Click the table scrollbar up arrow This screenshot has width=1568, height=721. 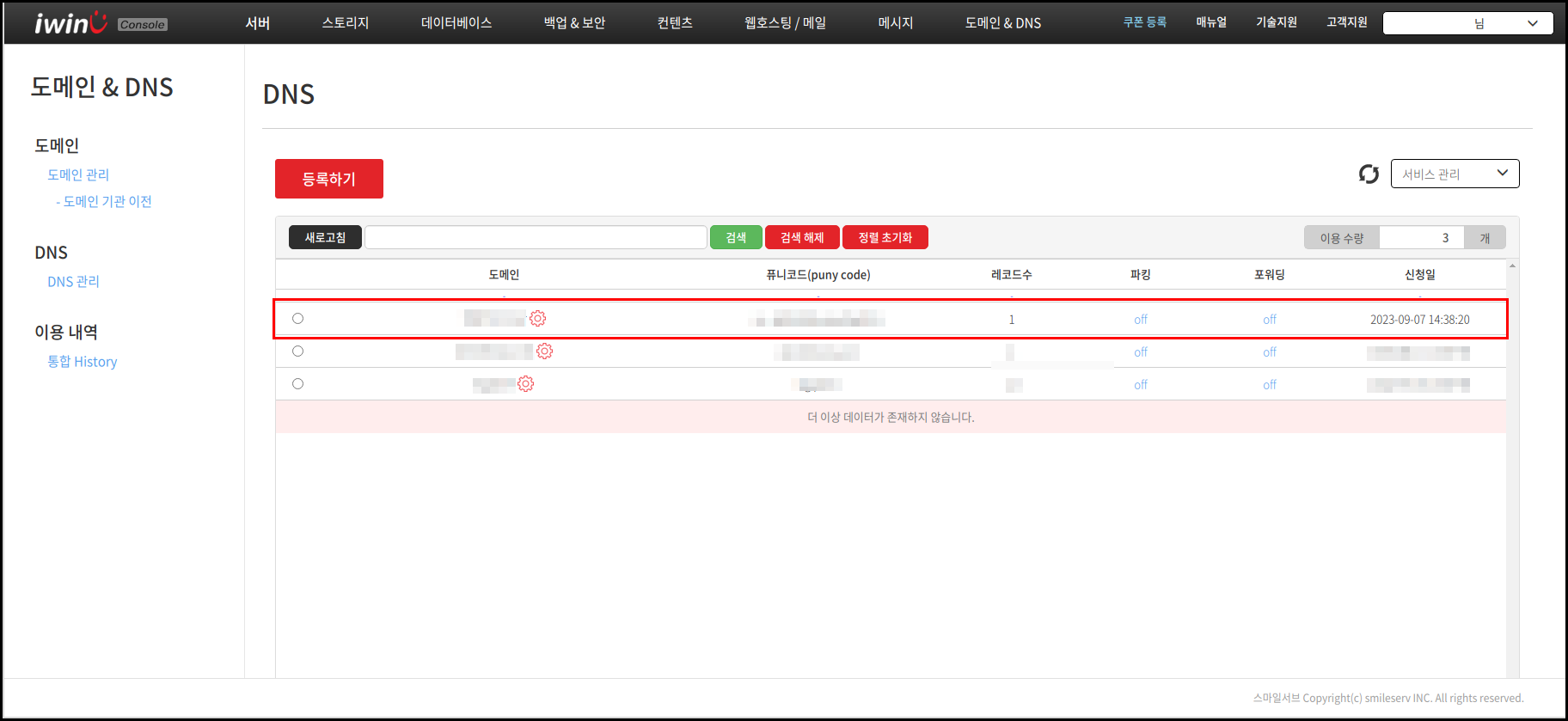pyautogui.click(x=1512, y=266)
